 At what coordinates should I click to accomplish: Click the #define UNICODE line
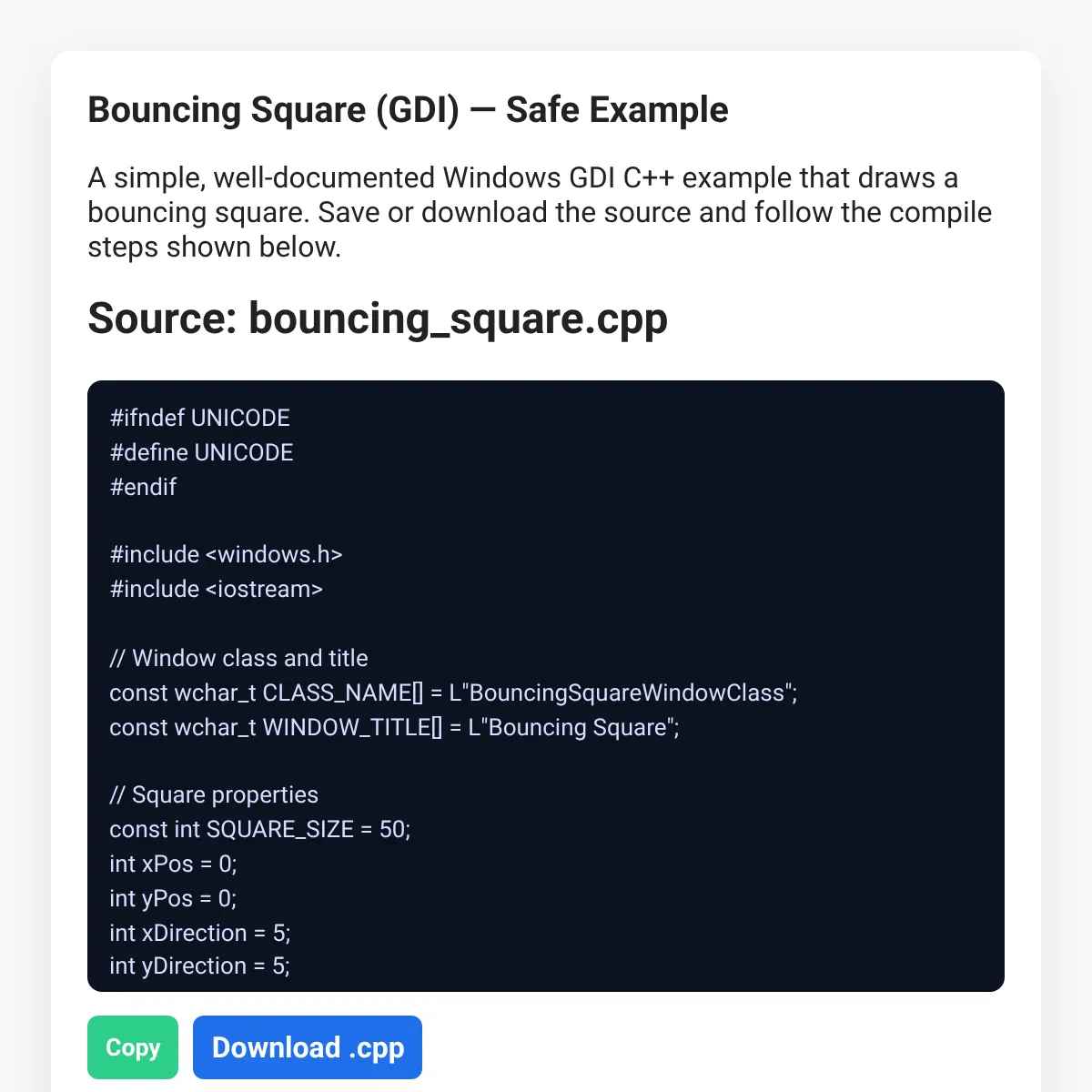coord(201,452)
